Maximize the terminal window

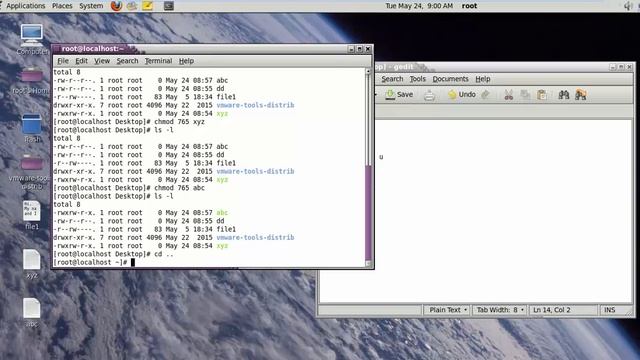(x=360, y=49)
